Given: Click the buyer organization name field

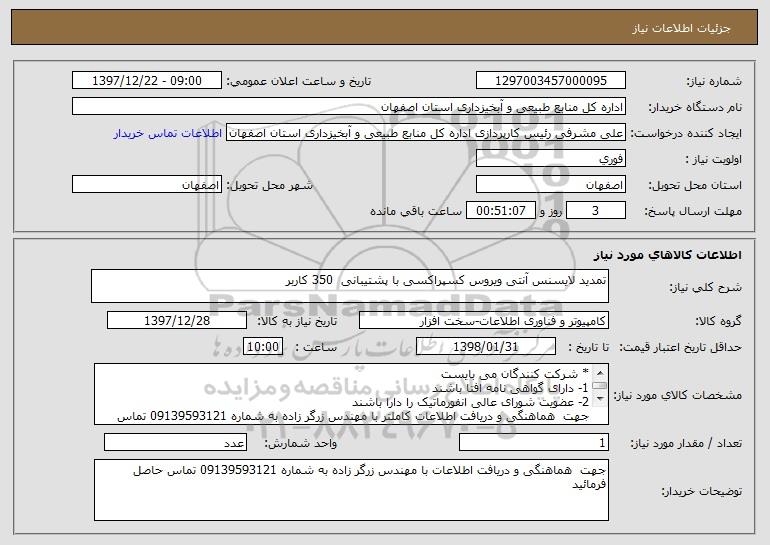Looking at the screenshot, I should click(349, 107).
